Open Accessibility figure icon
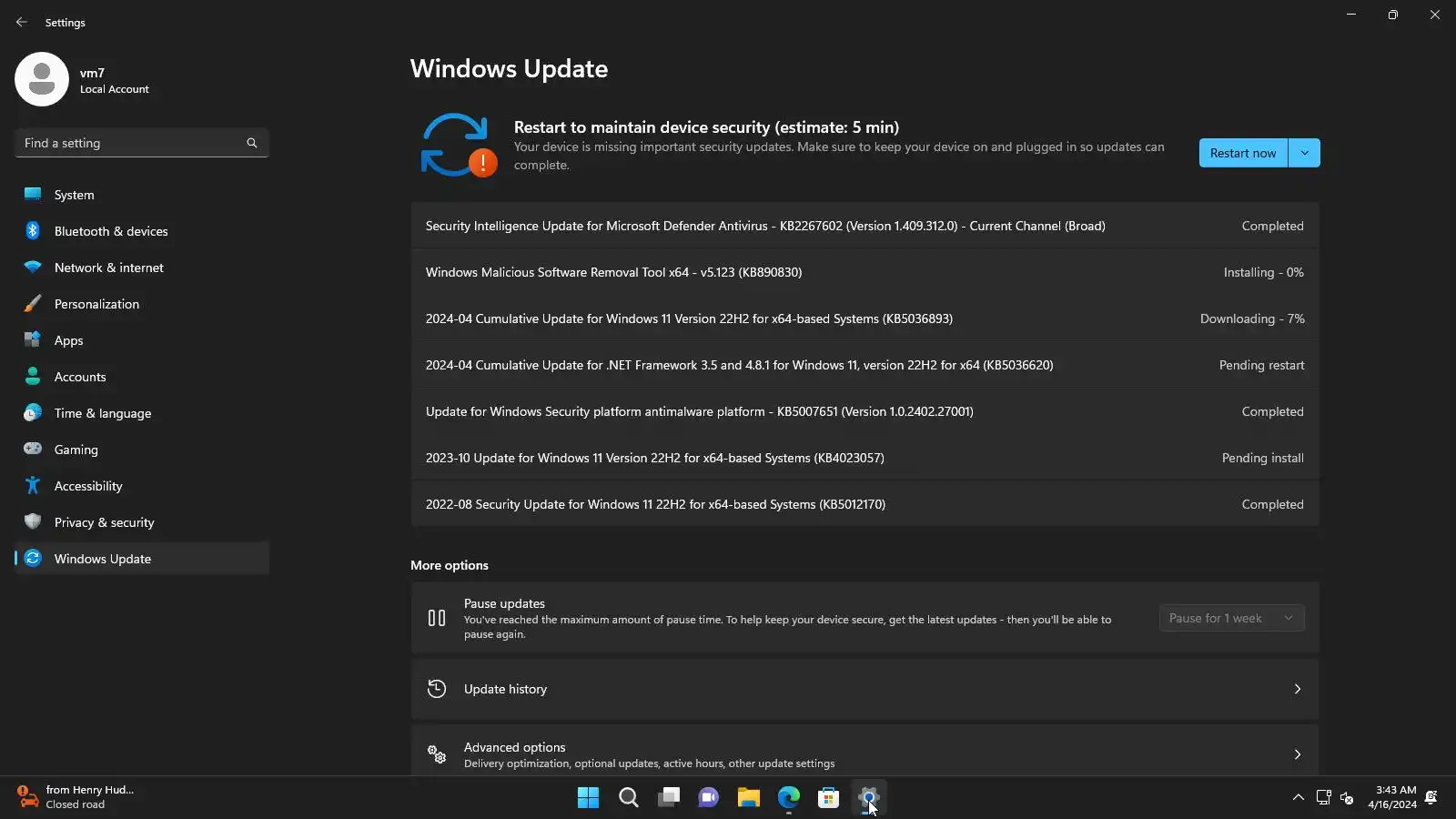 [33, 485]
